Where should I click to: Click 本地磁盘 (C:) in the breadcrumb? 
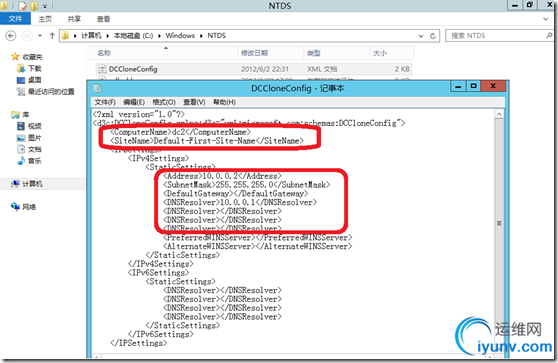(x=133, y=36)
